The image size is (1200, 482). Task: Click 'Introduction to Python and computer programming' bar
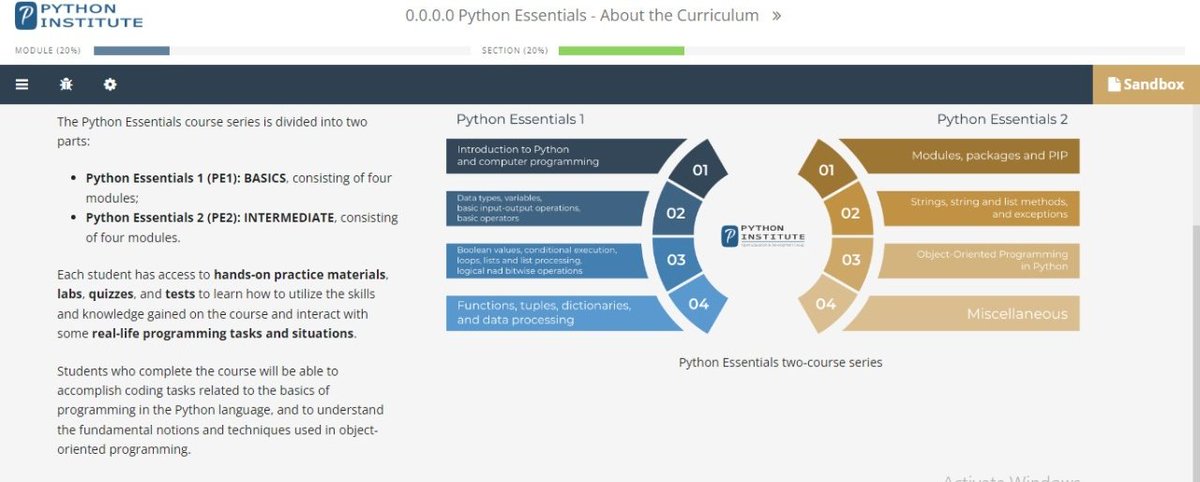(566, 156)
